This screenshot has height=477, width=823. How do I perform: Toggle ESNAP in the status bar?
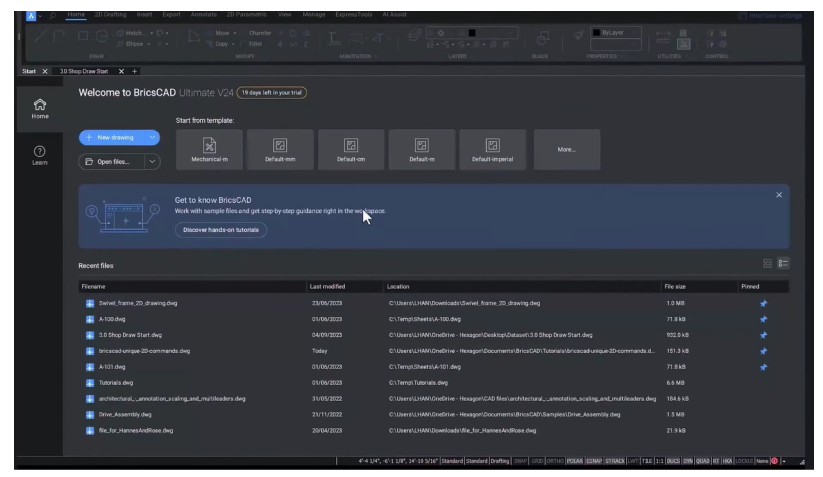tap(594, 461)
